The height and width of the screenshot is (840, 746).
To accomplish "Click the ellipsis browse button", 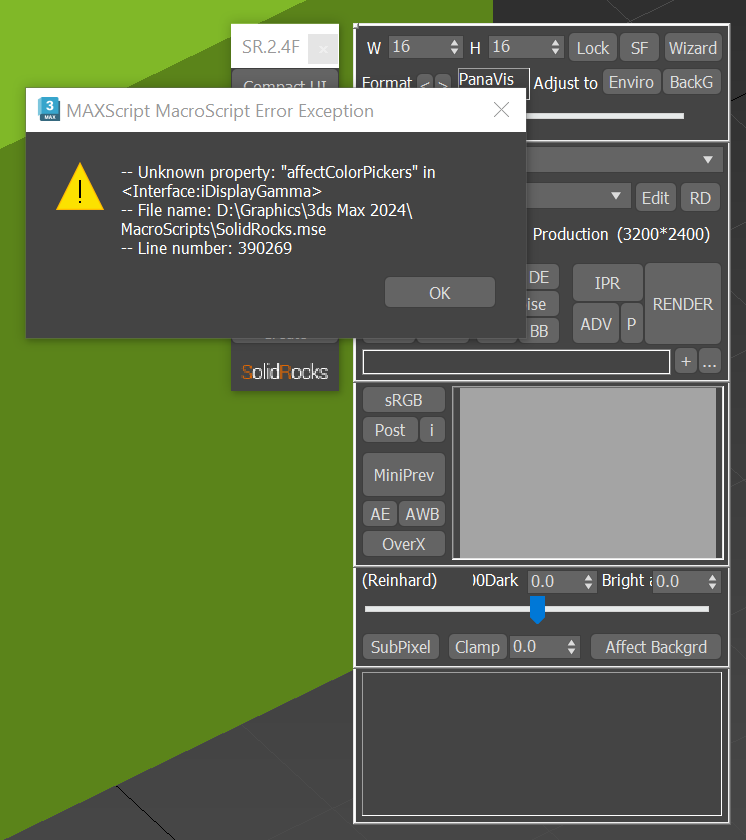I will [710, 362].
